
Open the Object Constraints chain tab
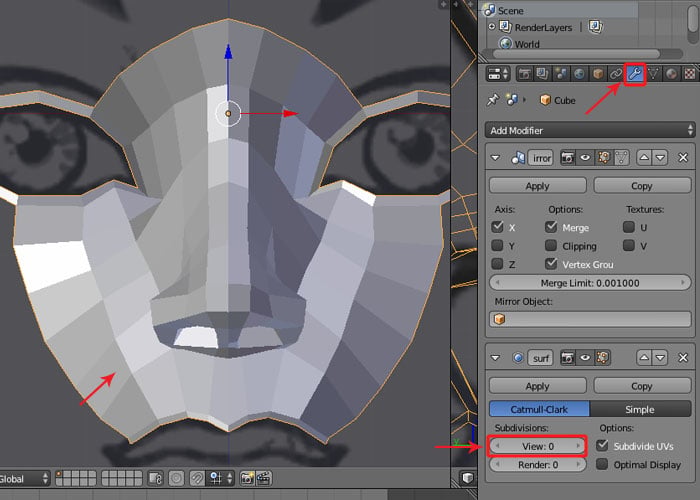click(616, 74)
